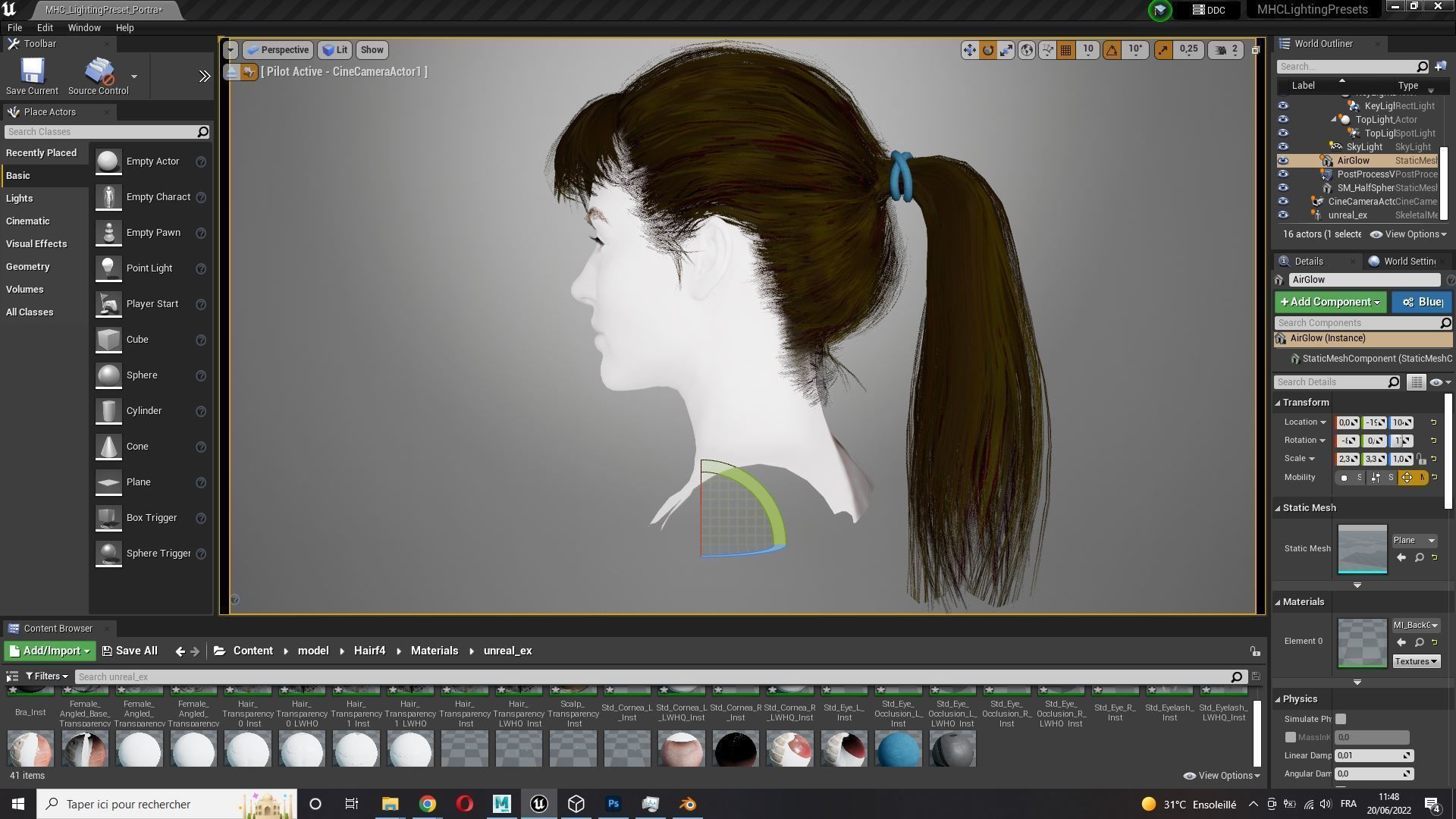This screenshot has height=819, width=1456.
Task: Reset Location to default arrow
Action: [x=1433, y=422]
